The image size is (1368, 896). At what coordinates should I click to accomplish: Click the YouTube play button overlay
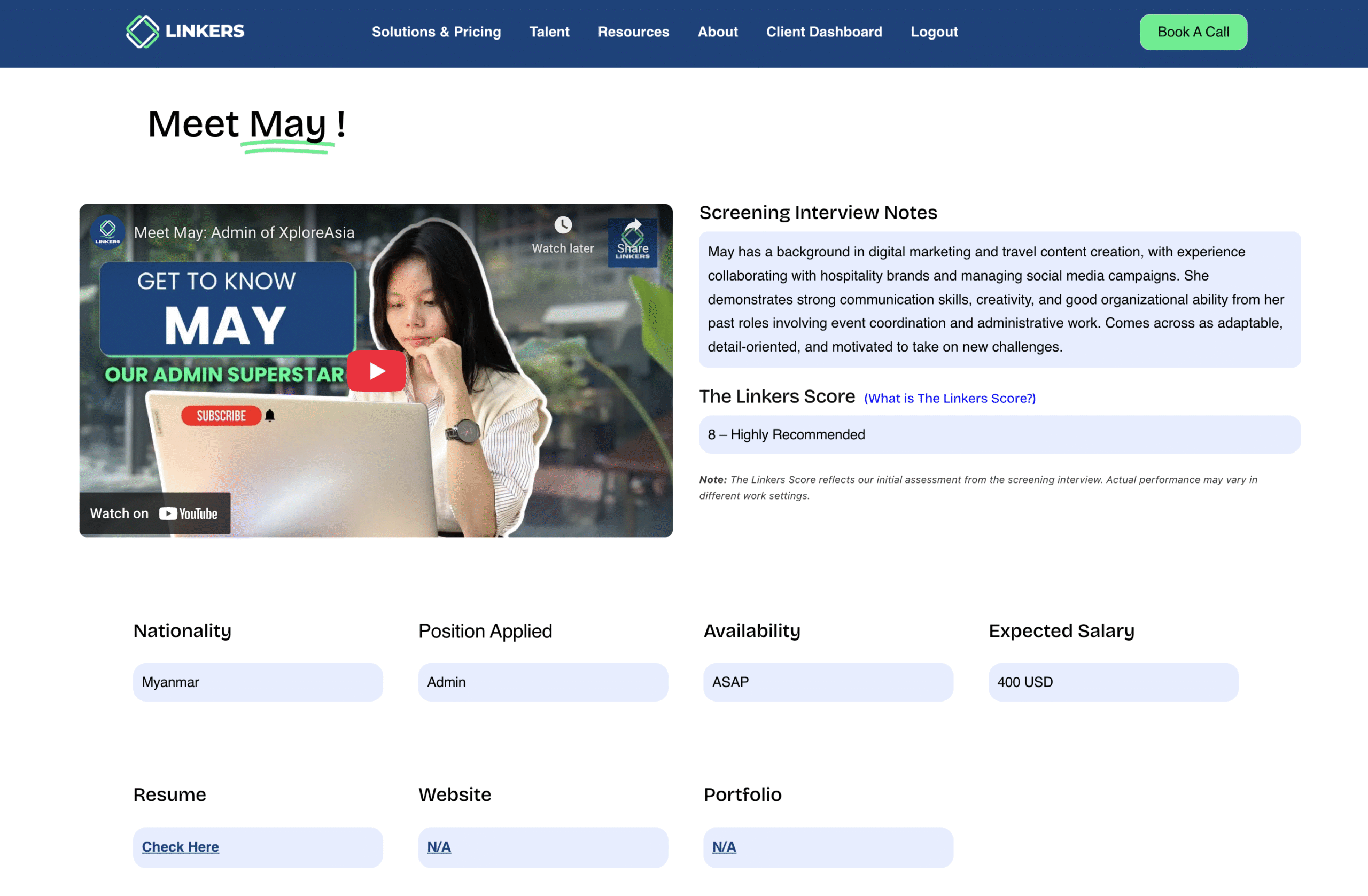click(376, 371)
